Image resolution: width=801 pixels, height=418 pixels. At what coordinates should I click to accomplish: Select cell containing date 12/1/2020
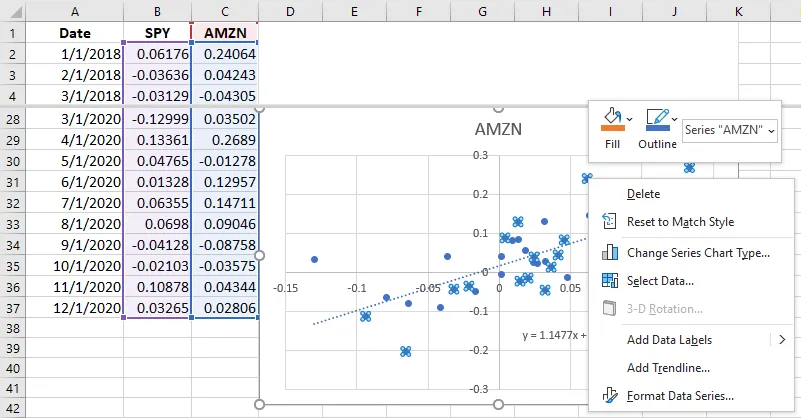[75, 308]
